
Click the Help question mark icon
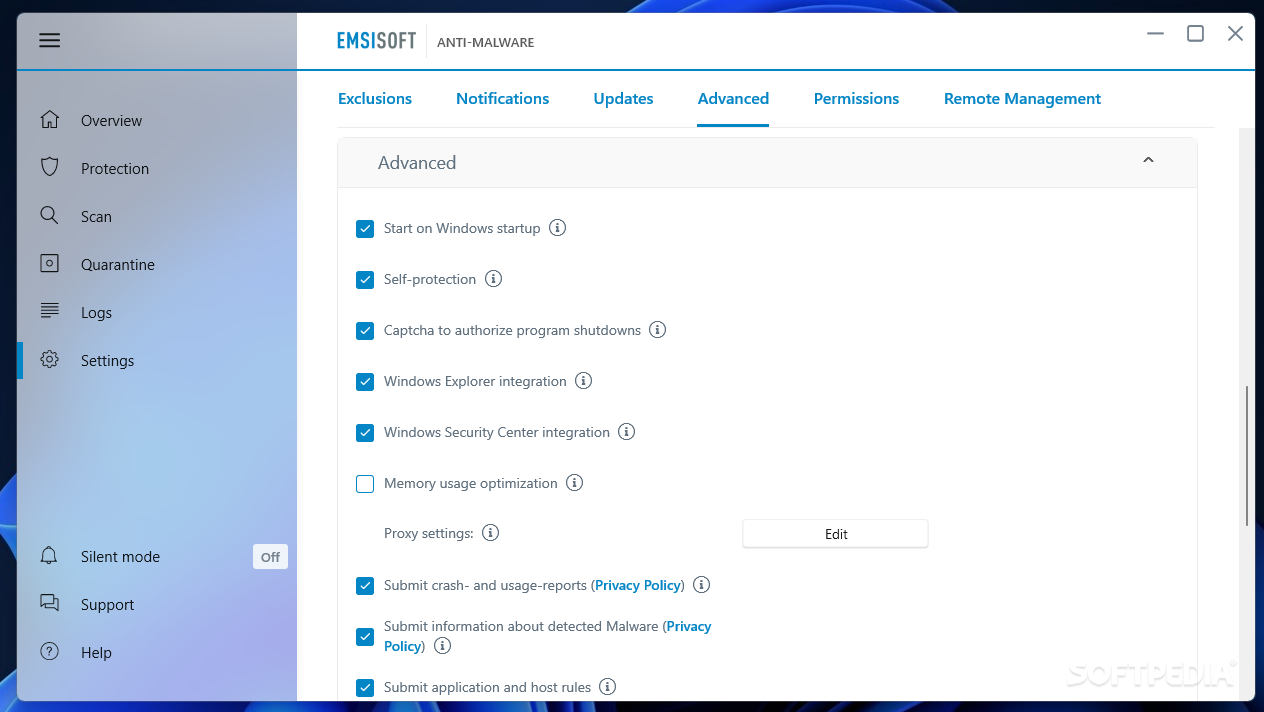coord(50,652)
